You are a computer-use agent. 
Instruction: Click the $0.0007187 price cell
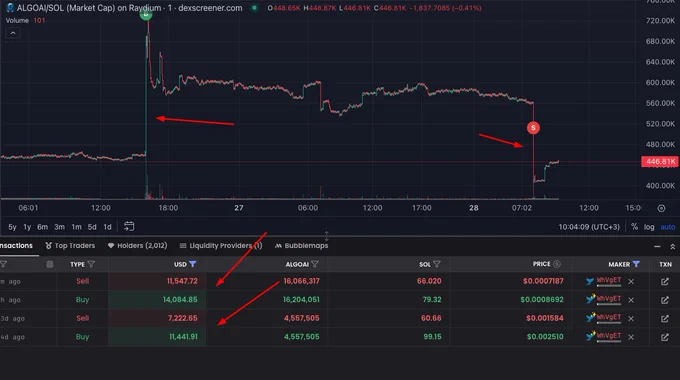click(543, 281)
